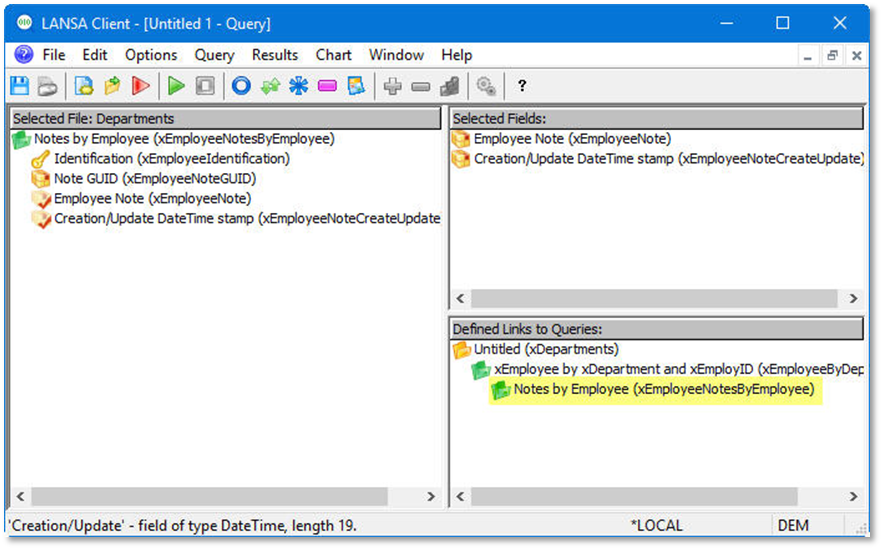882x549 pixels.
Task: Open the Query menu
Action: tap(214, 55)
